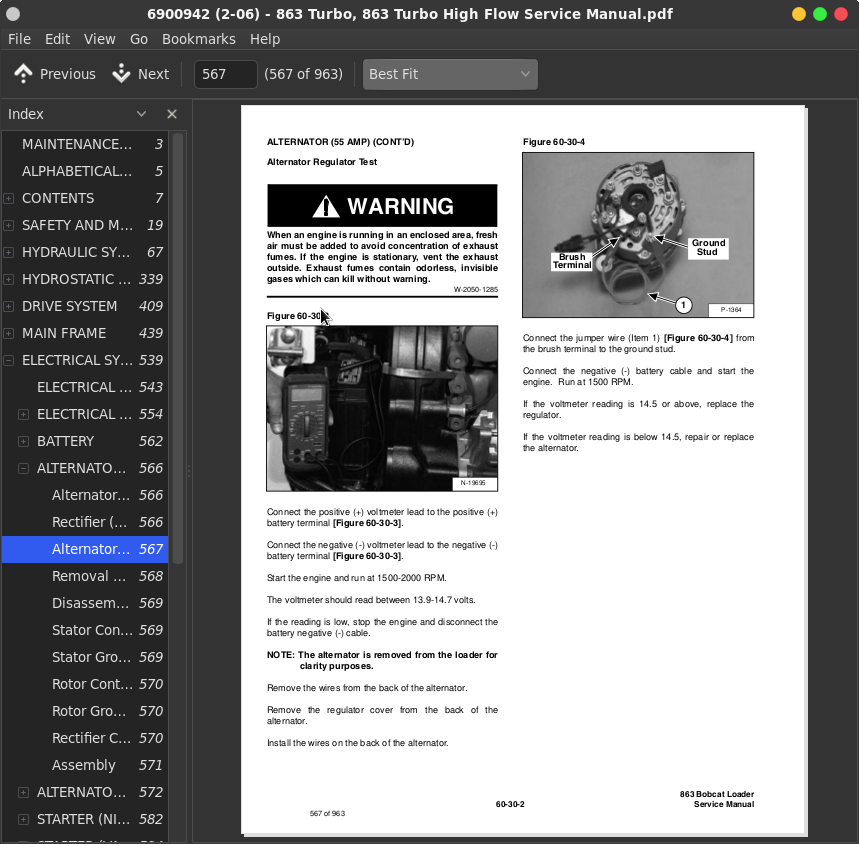The width and height of the screenshot is (859, 844).
Task: Close the Index side panel
Action: point(171,114)
